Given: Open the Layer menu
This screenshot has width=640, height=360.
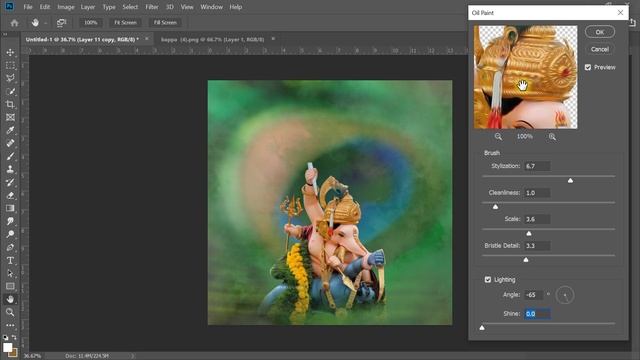Looking at the screenshot, I should tap(87, 7).
